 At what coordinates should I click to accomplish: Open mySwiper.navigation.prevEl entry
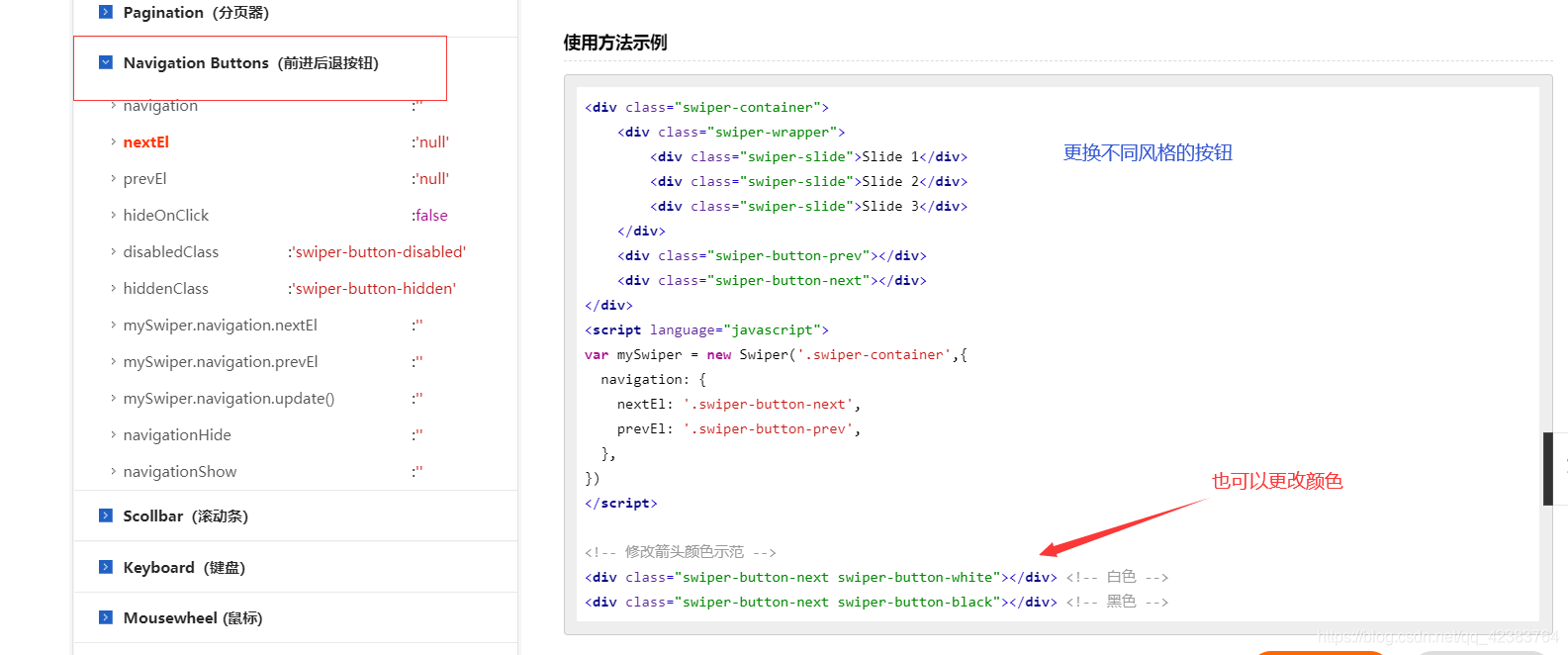tap(221, 361)
